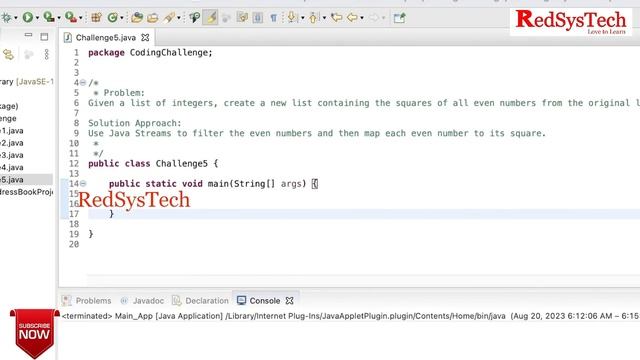This screenshot has width=640, height=360.
Task: Click the Search flashlight icon
Action: (169, 18)
